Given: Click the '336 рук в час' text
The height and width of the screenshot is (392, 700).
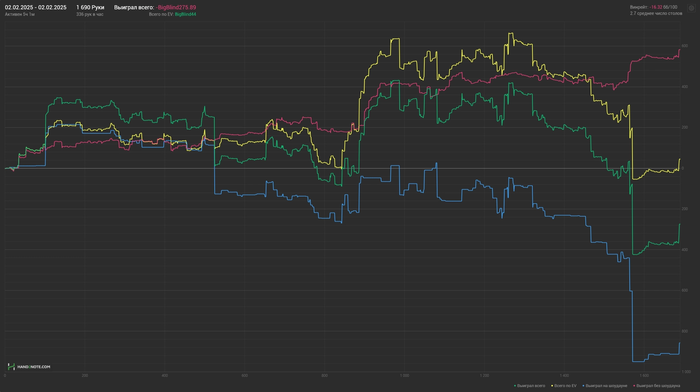Looking at the screenshot, I should point(89,14).
